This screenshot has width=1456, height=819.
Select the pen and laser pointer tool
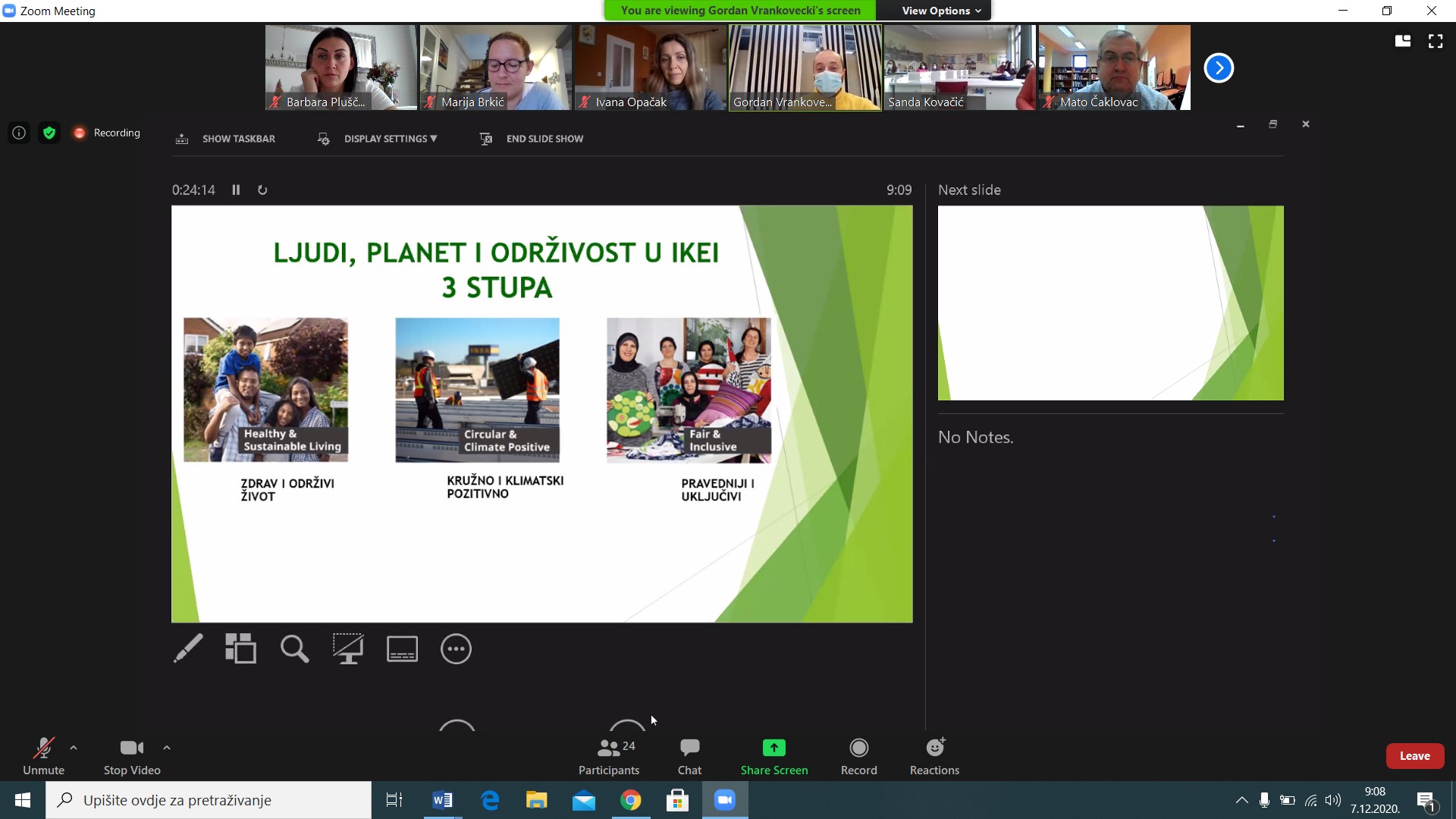pos(188,648)
